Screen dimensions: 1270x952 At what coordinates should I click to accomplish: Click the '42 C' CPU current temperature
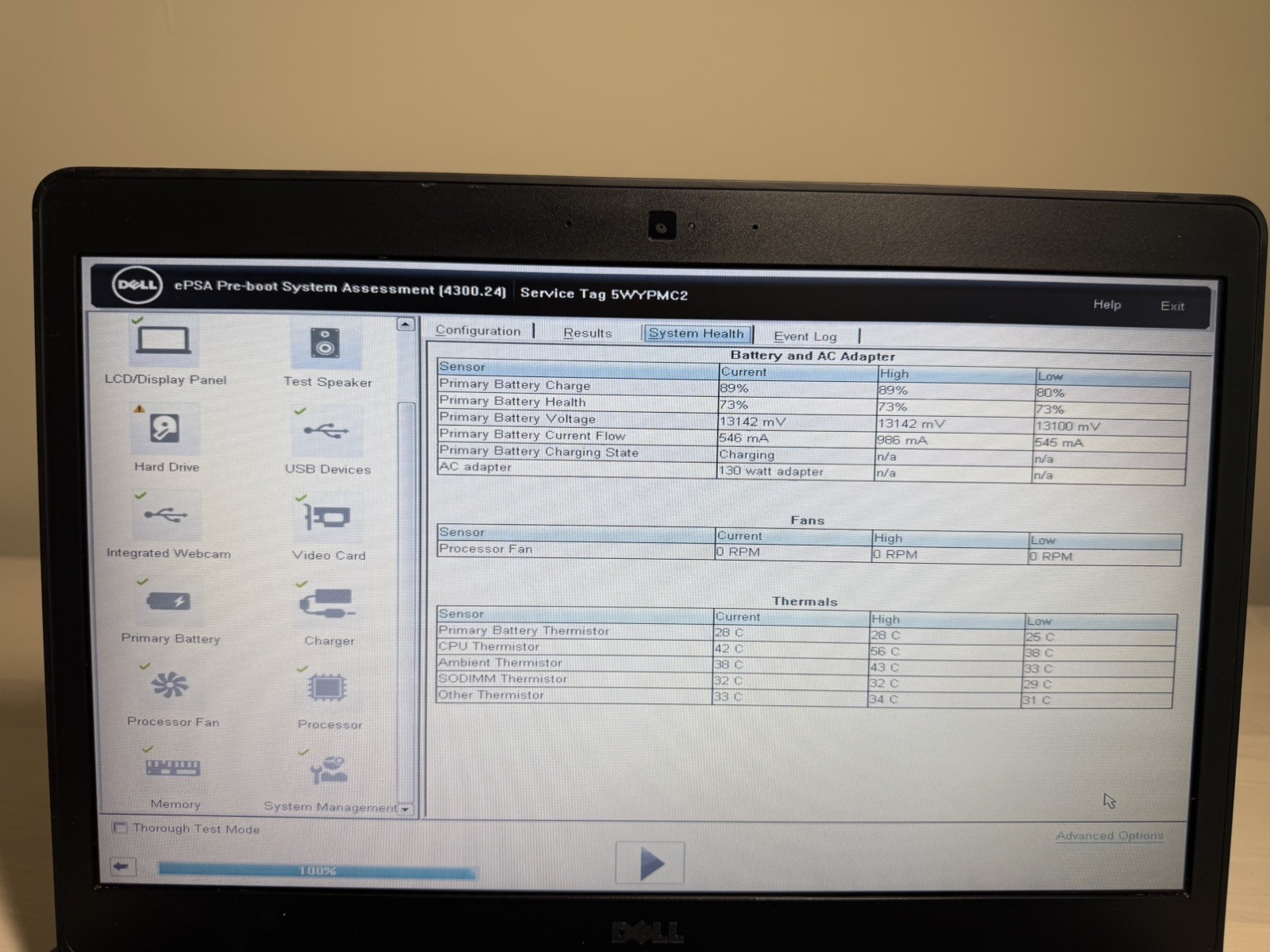click(x=728, y=649)
